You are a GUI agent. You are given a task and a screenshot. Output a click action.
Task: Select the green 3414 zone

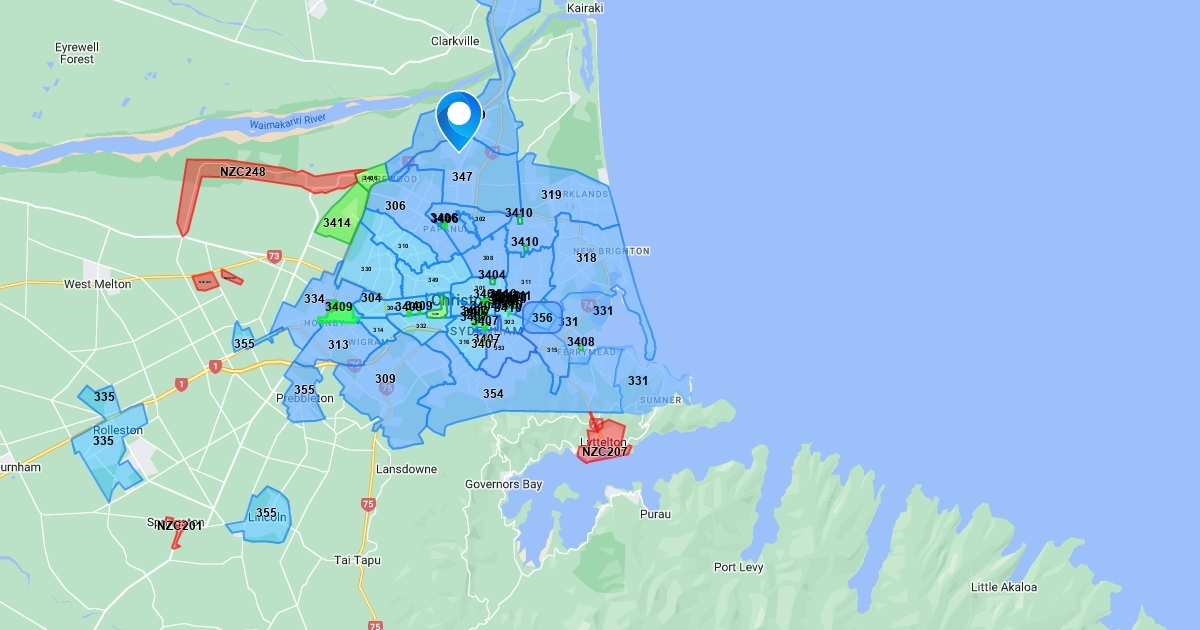(x=337, y=223)
